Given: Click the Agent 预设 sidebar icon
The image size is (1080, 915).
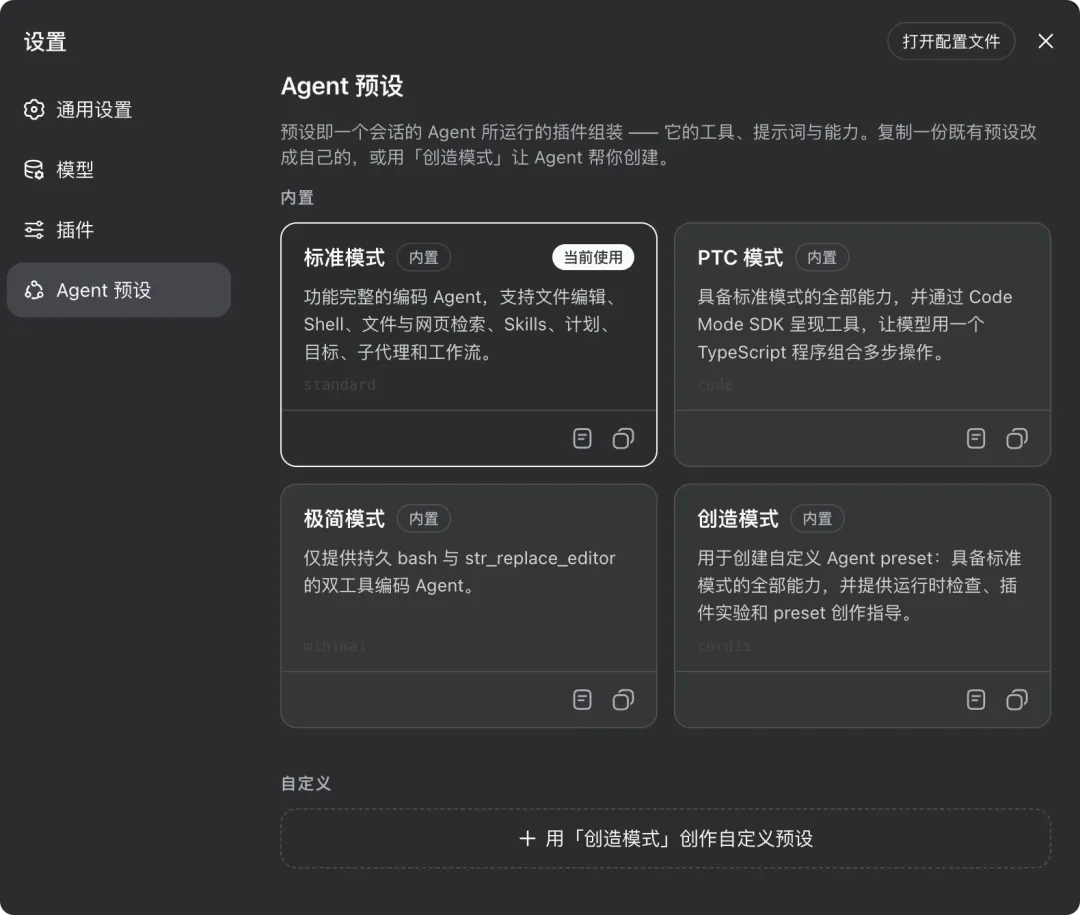Looking at the screenshot, I should [34, 290].
